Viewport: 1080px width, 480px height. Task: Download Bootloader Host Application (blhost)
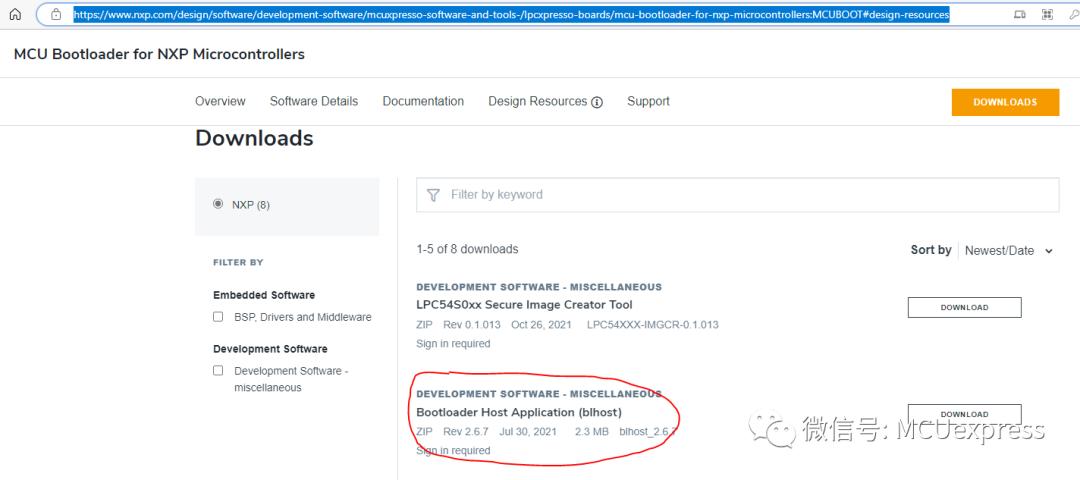pyautogui.click(x=964, y=414)
